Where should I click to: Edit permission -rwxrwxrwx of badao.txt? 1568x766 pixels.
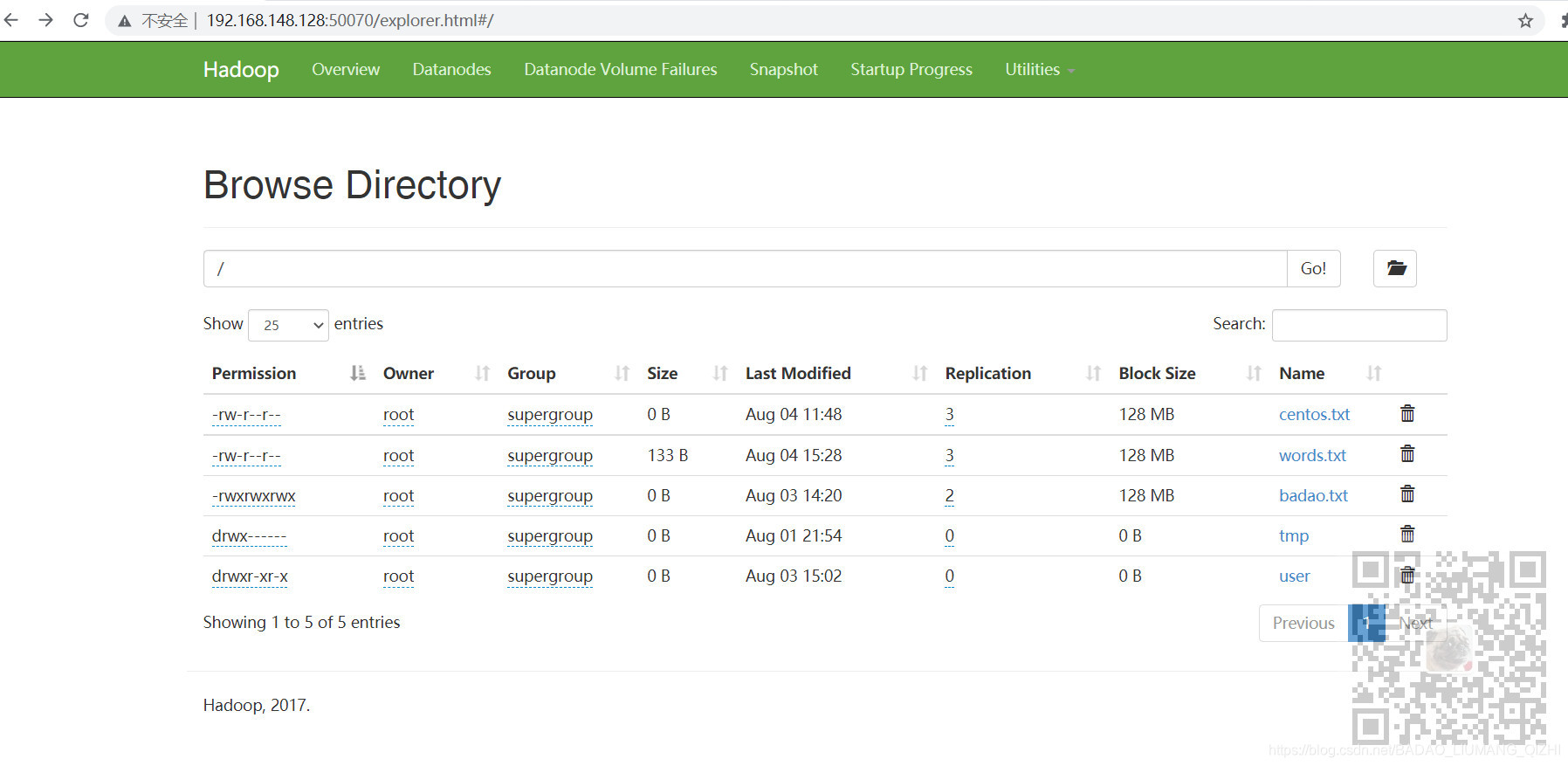pyautogui.click(x=253, y=496)
